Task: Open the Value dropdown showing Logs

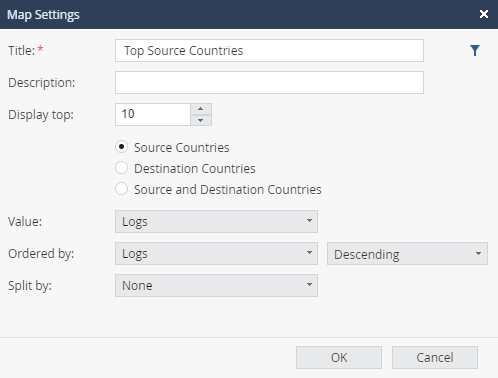Action: [x=216, y=221]
